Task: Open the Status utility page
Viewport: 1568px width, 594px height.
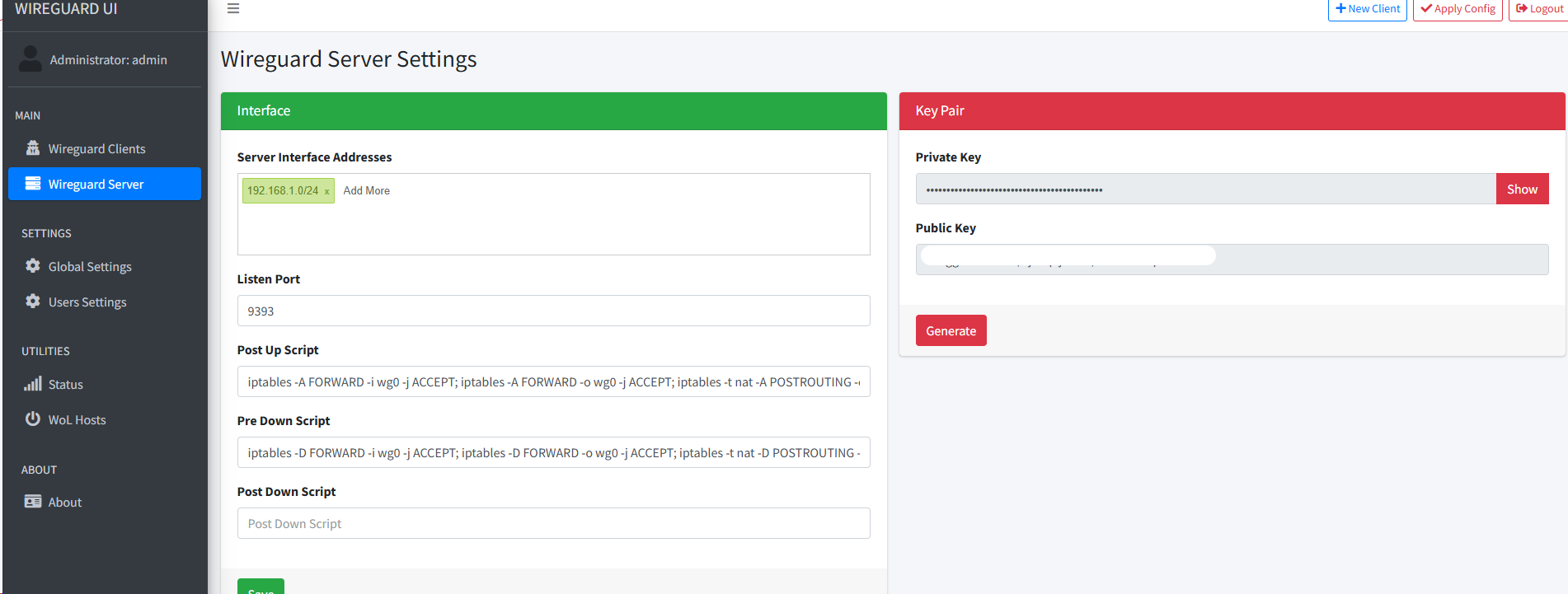Action: pyautogui.click(x=105, y=384)
